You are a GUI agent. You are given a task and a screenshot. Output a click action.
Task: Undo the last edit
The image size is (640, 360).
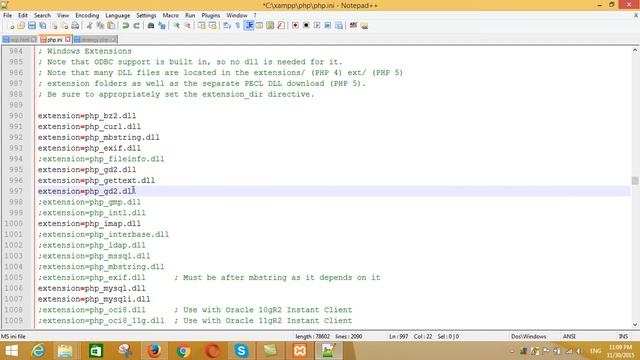tap(125, 26)
